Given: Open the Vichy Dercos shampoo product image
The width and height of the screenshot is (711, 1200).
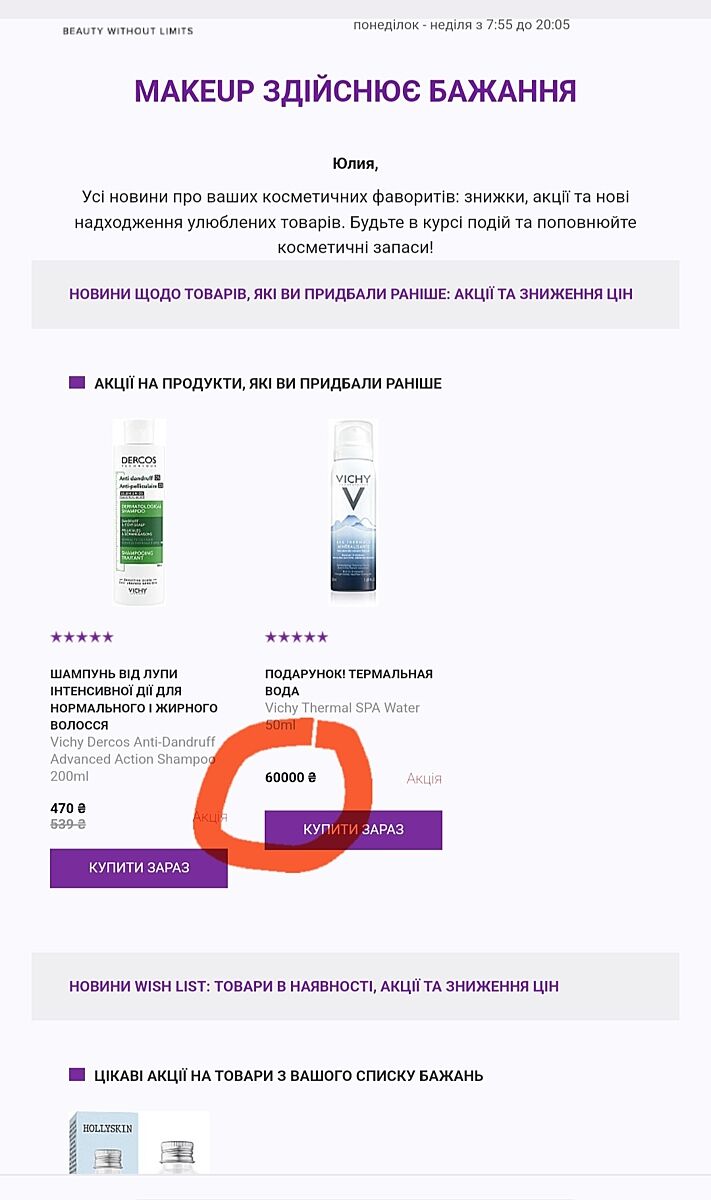Looking at the screenshot, I should (138, 512).
